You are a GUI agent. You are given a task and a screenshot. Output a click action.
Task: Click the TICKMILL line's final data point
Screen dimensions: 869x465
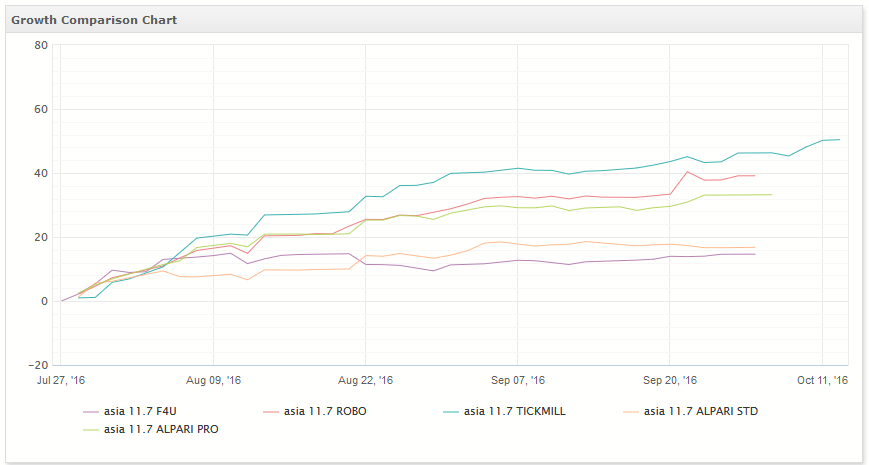(x=840, y=140)
